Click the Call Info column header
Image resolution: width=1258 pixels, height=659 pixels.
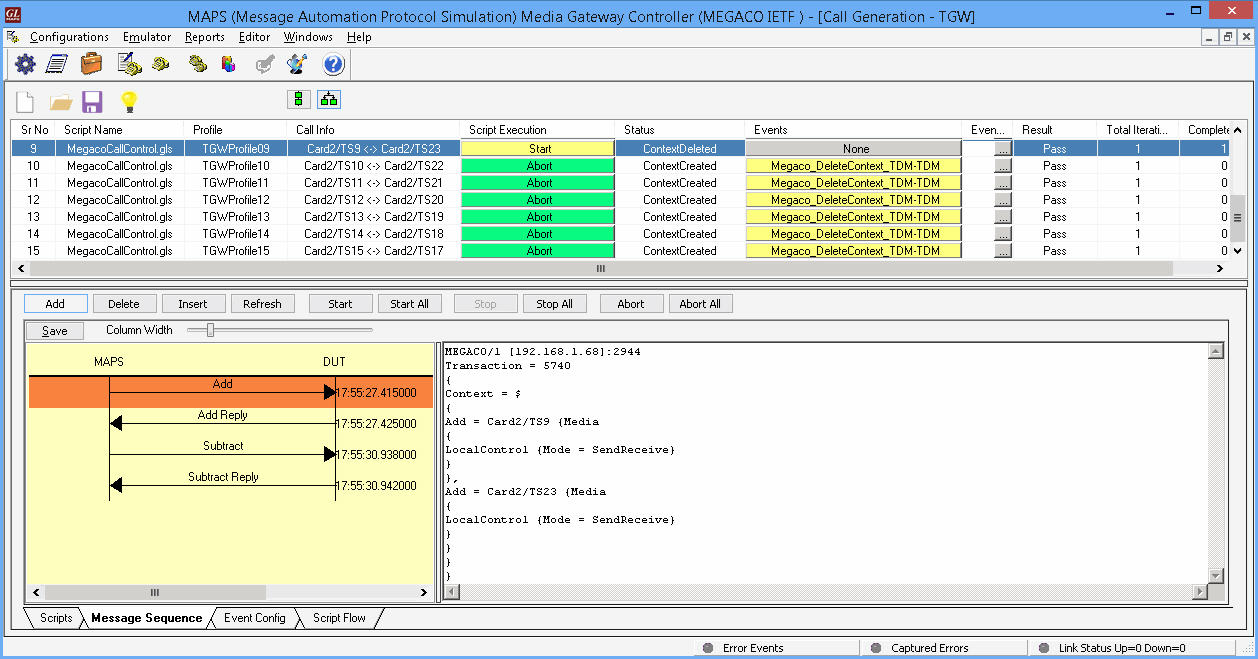(316, 130)
